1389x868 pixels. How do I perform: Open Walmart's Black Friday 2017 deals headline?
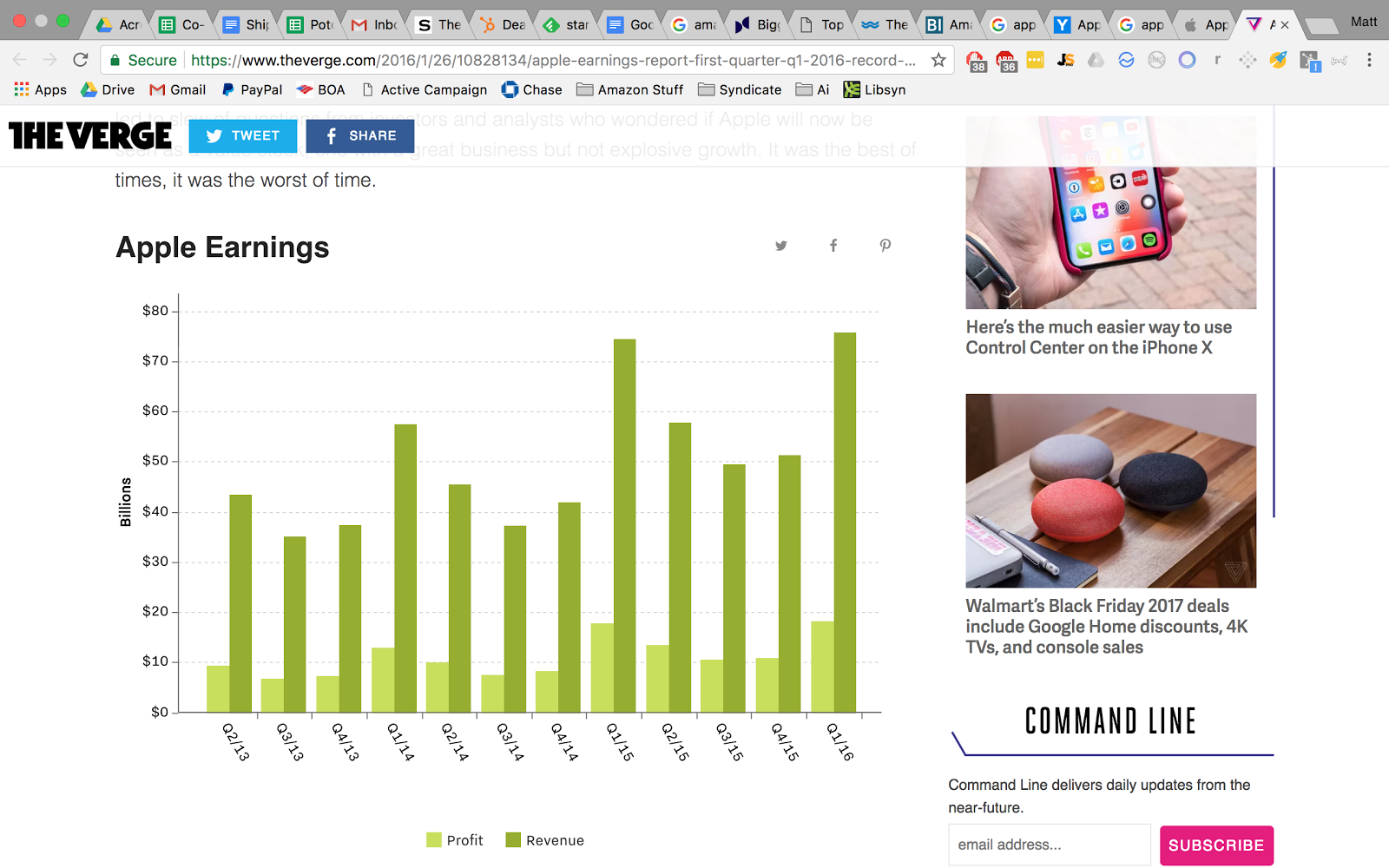(1107, 627)
